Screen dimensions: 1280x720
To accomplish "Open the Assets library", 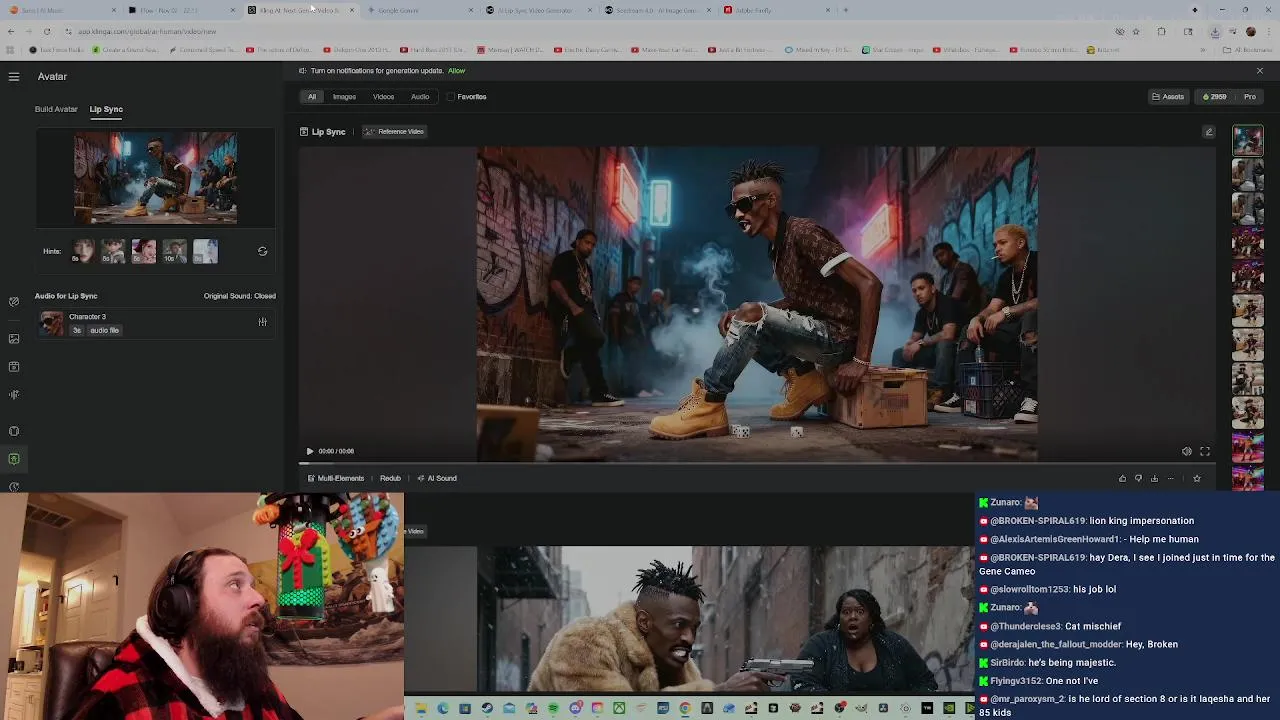I will point(1168,97).
